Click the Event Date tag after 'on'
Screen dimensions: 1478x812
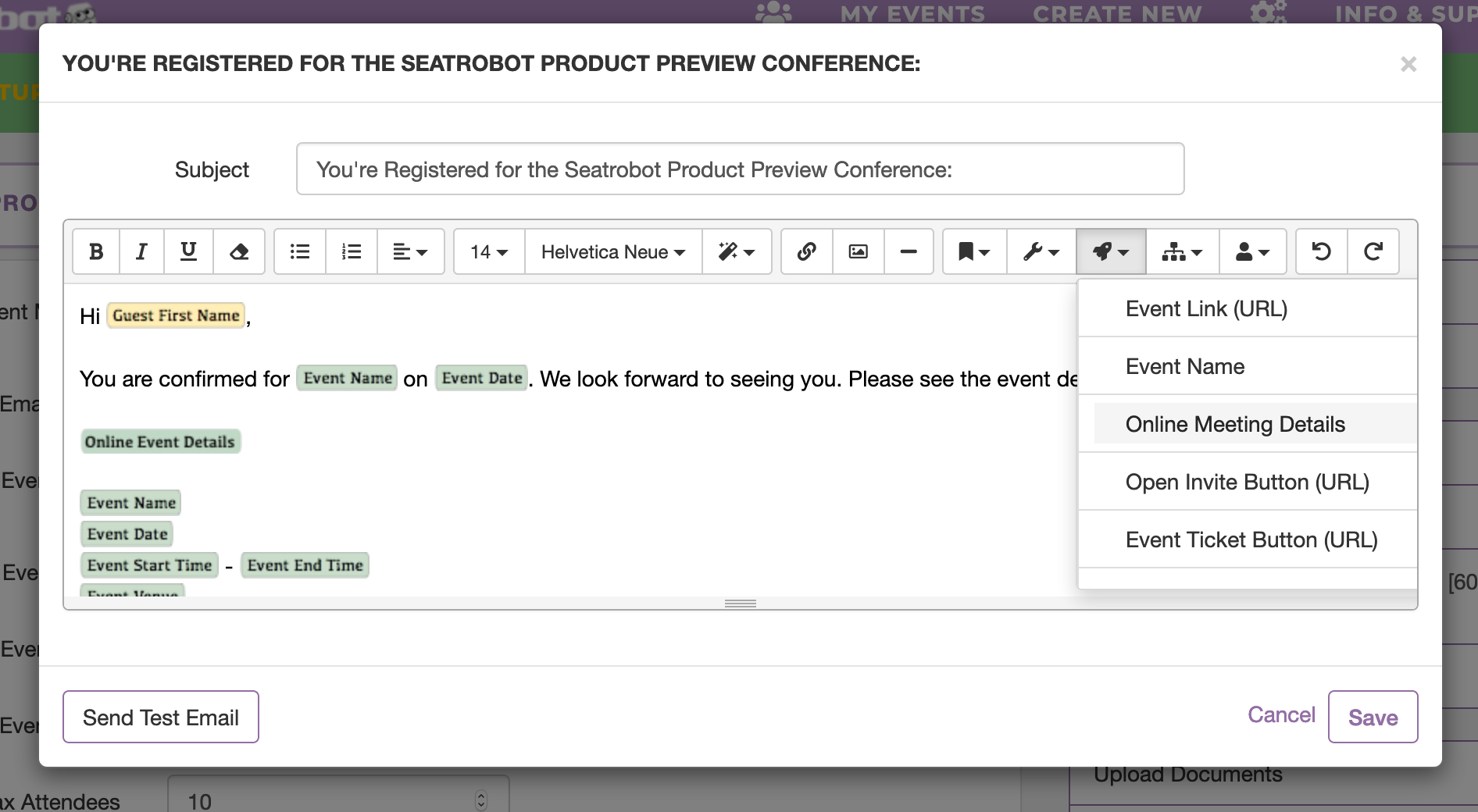(x=482, y=378)
